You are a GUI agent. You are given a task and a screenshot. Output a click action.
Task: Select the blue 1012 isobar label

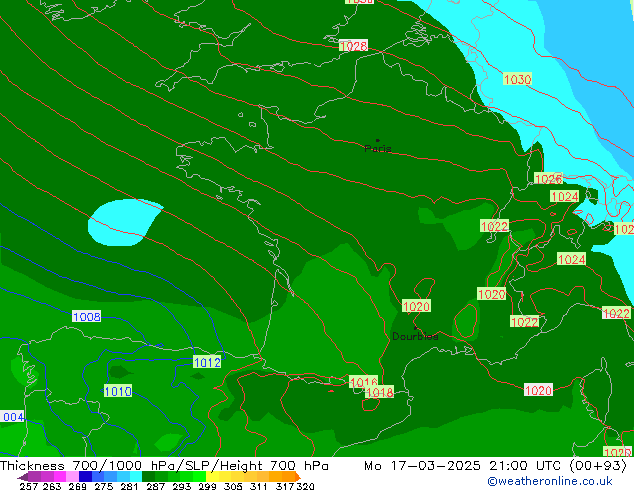coord(207,362)
